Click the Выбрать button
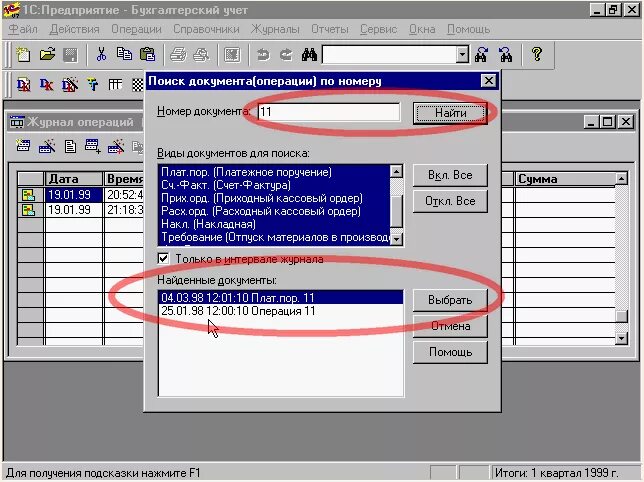This screenshot has height=482, width=644. pos(450,300)
